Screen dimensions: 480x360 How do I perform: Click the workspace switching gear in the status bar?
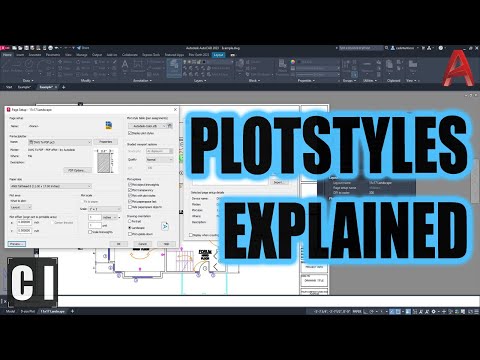pos(433,312)
